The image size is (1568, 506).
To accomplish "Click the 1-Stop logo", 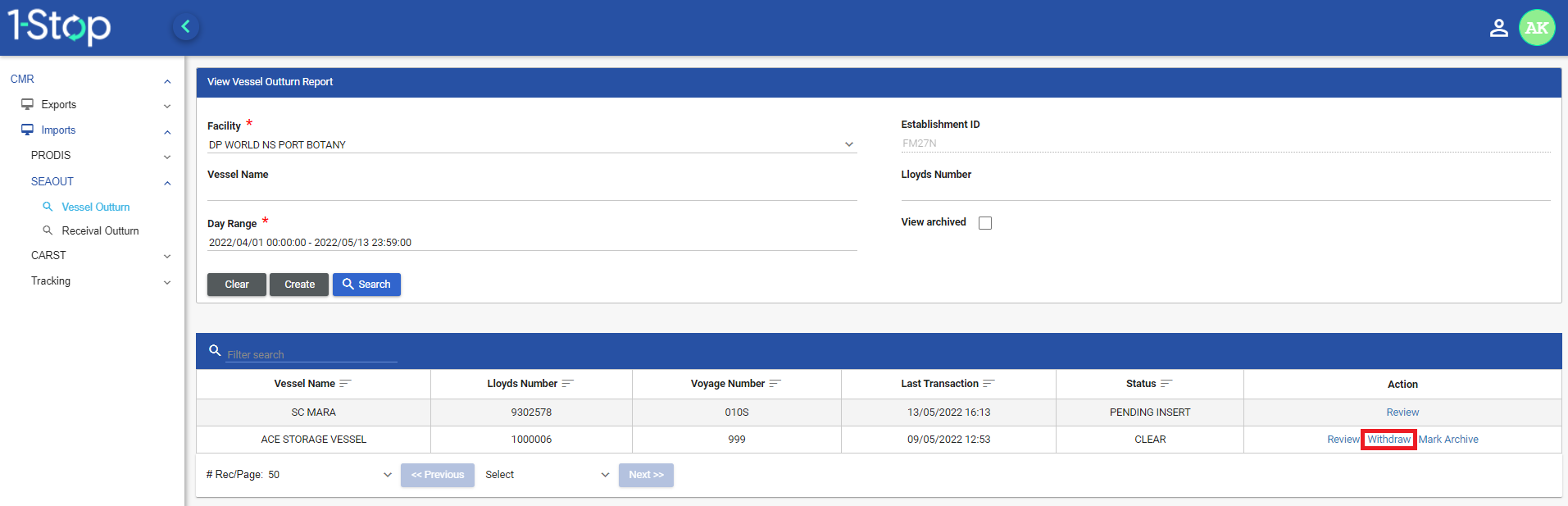I will point(59,27).
